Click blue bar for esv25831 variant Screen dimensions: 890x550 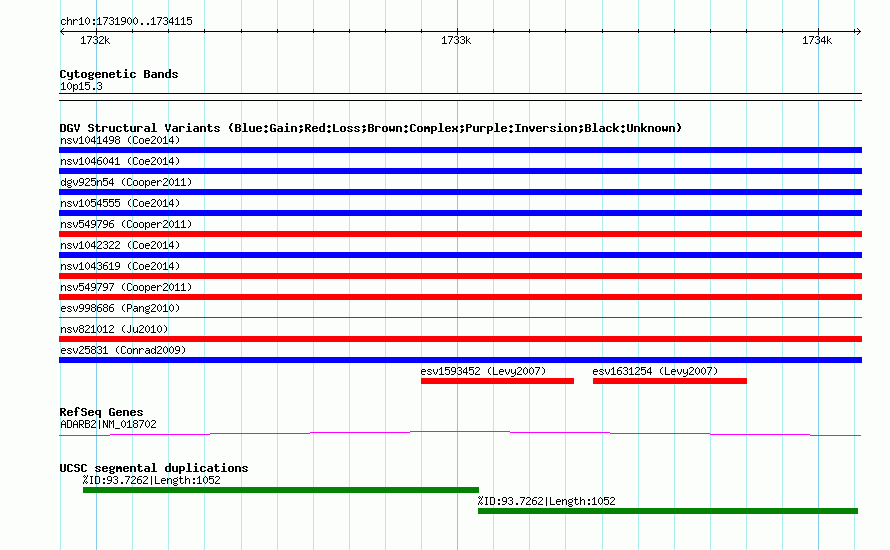tap(460, 360)
